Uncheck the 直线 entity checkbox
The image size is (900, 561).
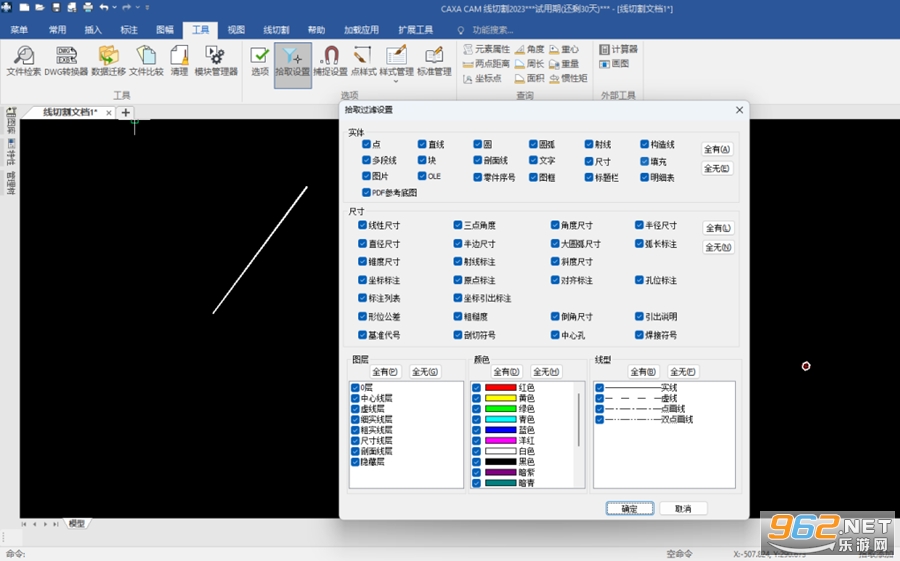tap(422, 144)
